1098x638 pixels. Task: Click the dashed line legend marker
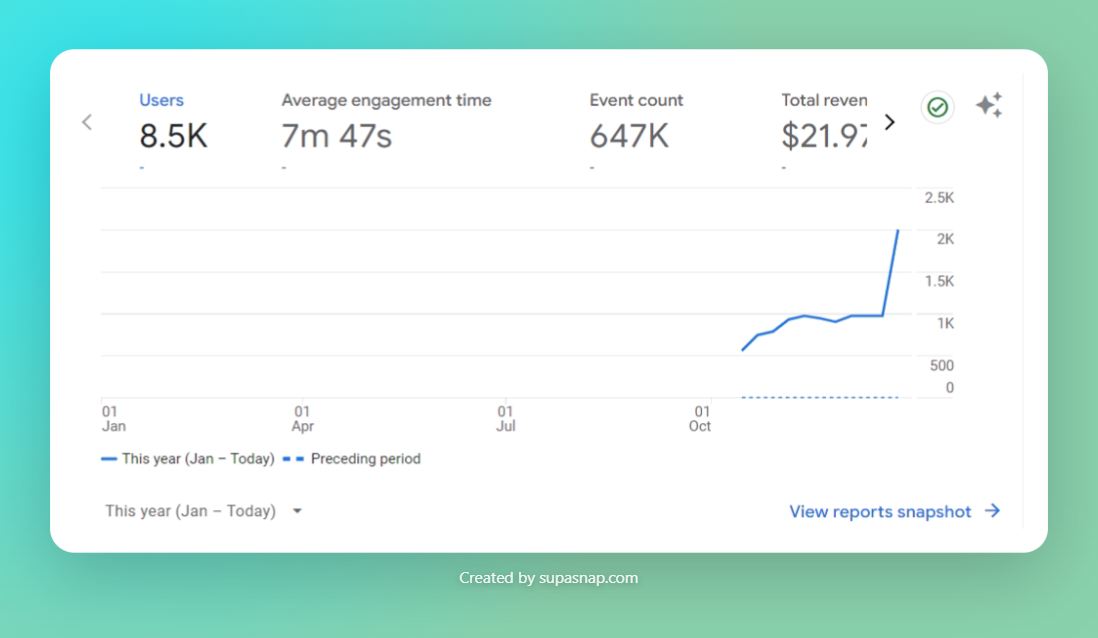click(293, 459)
